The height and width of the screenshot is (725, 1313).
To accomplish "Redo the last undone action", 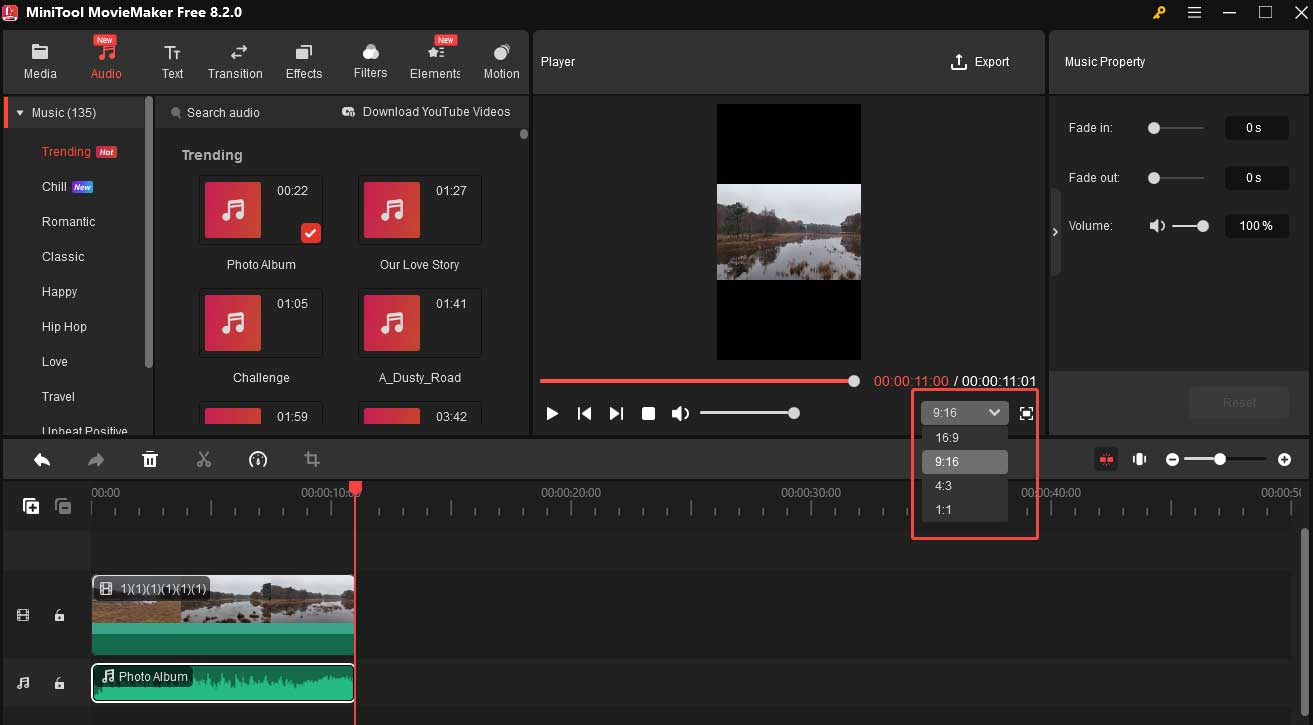I will [x=96, y=459].
